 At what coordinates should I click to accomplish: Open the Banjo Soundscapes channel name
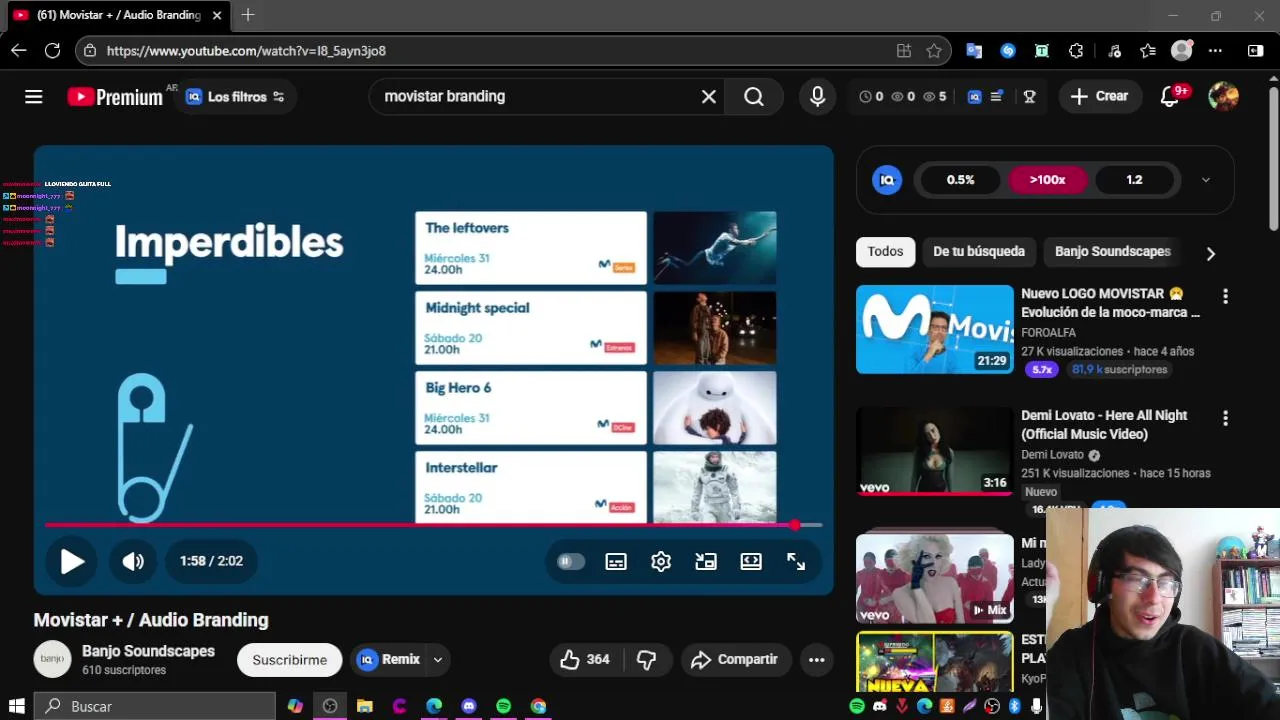[x=148, y=651]
